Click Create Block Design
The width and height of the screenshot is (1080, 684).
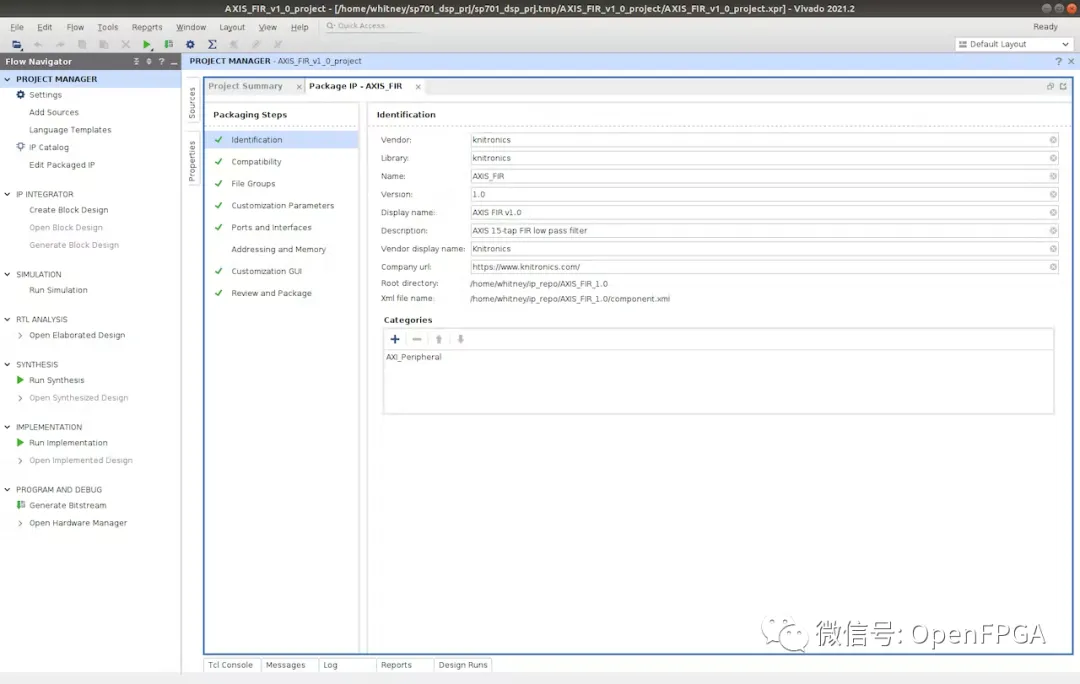point(68,210)
